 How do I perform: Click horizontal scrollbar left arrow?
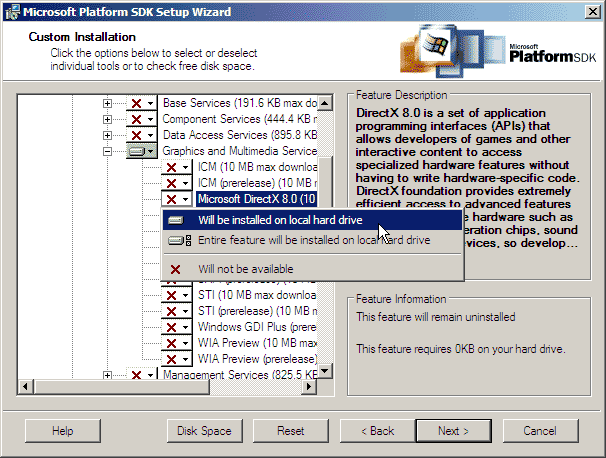(x=25, y=386)
